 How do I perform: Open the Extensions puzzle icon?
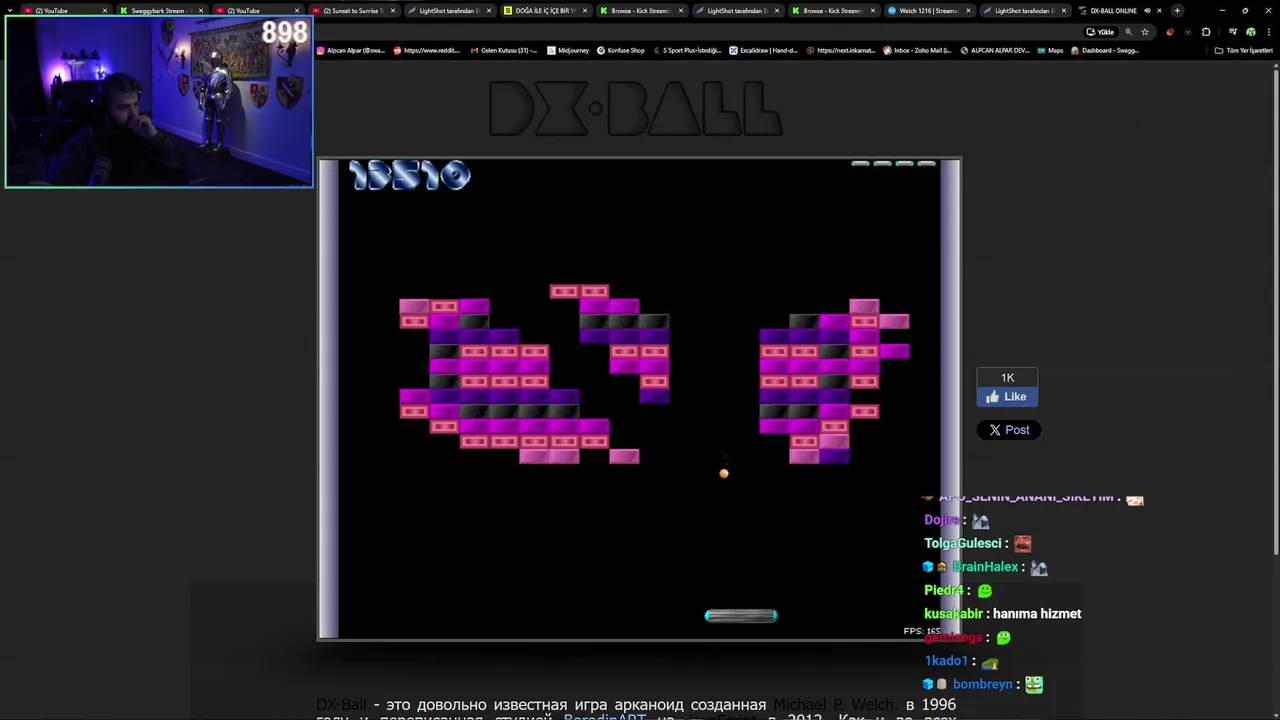click(1206, 32)
